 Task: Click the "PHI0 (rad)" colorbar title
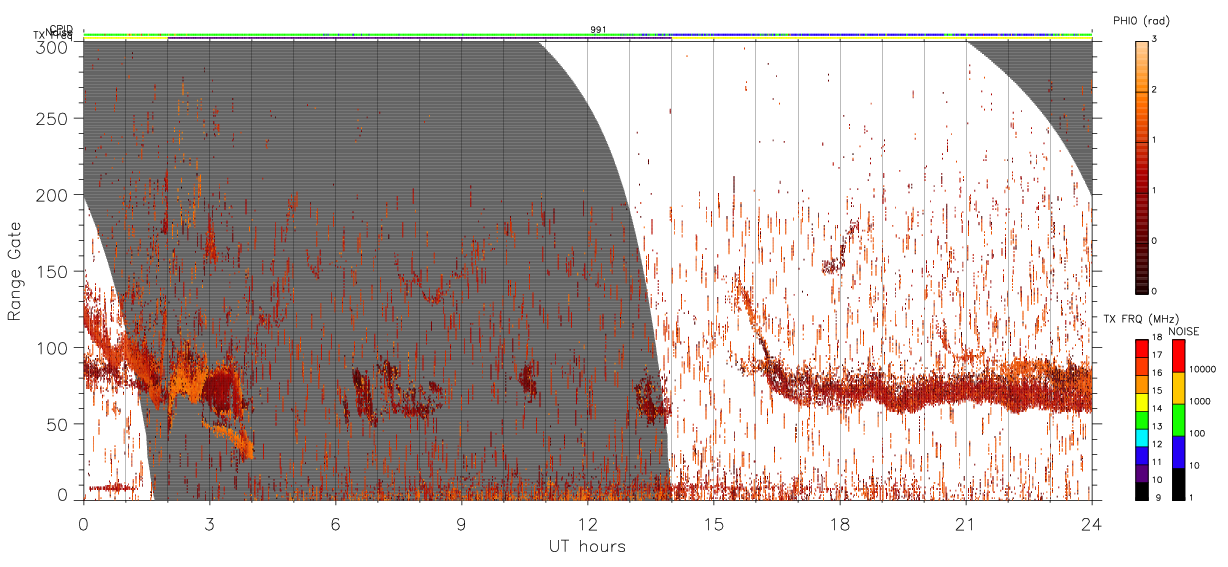point(1141,21)
